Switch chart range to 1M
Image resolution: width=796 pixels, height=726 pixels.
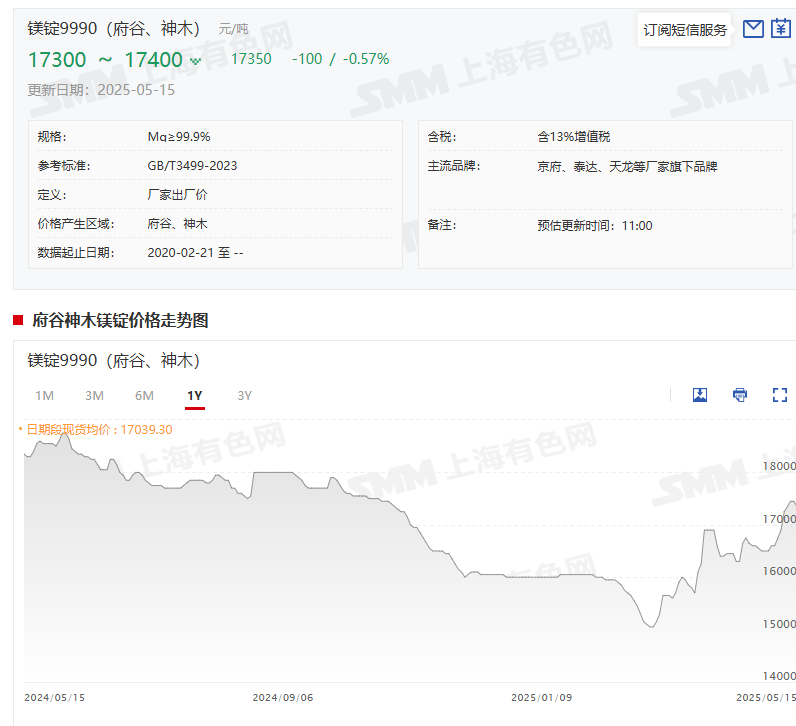[44, 395]
